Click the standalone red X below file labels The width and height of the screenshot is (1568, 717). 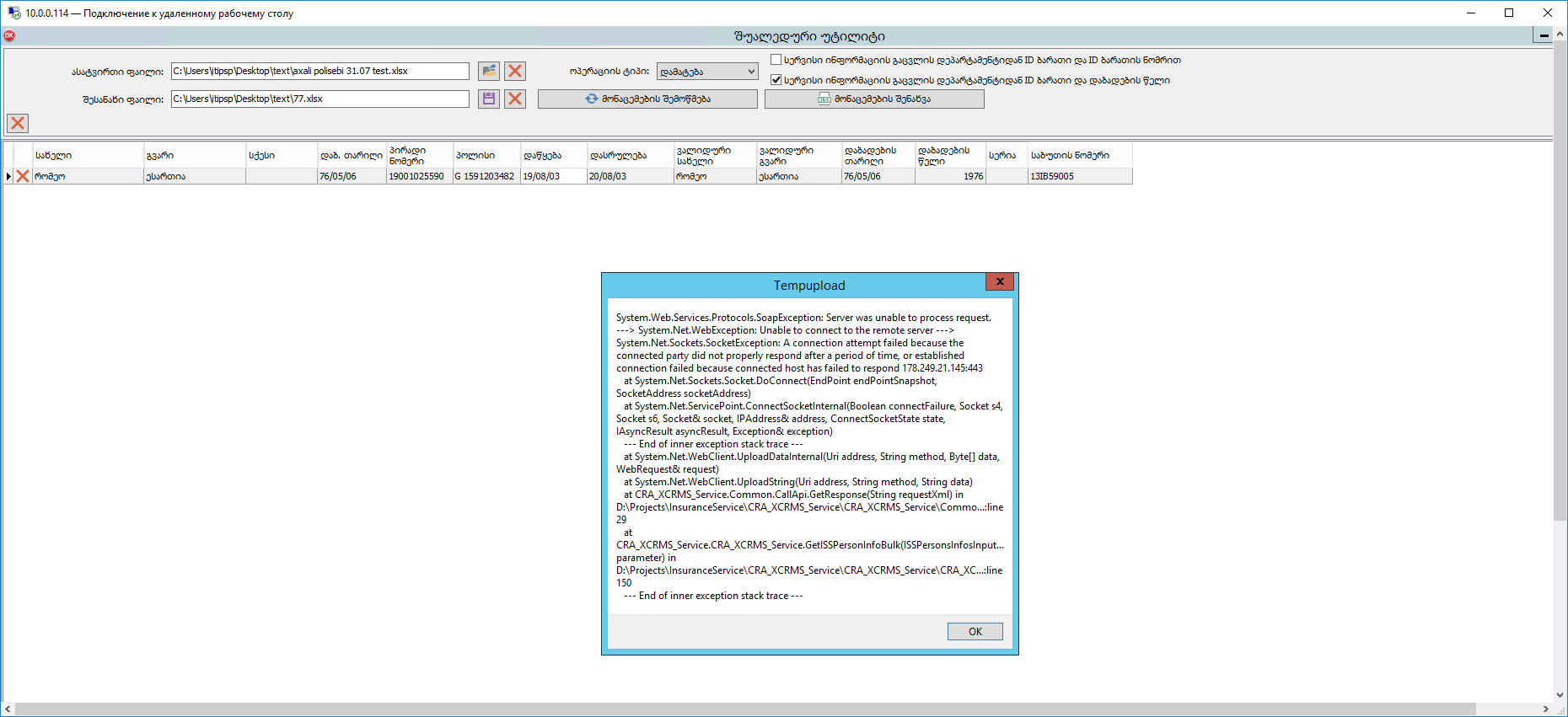(x=18, y=124)
